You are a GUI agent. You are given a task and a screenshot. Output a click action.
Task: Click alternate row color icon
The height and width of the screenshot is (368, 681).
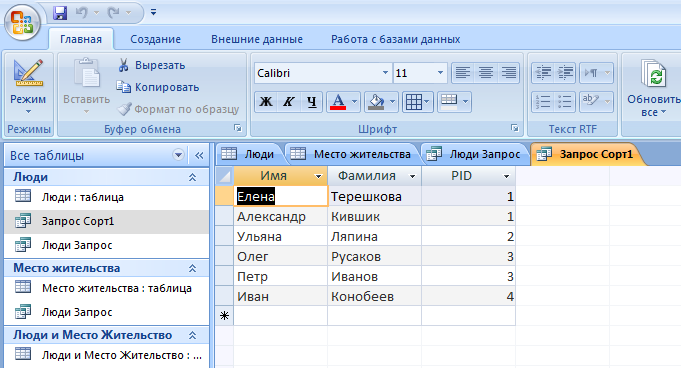[449, 102]
